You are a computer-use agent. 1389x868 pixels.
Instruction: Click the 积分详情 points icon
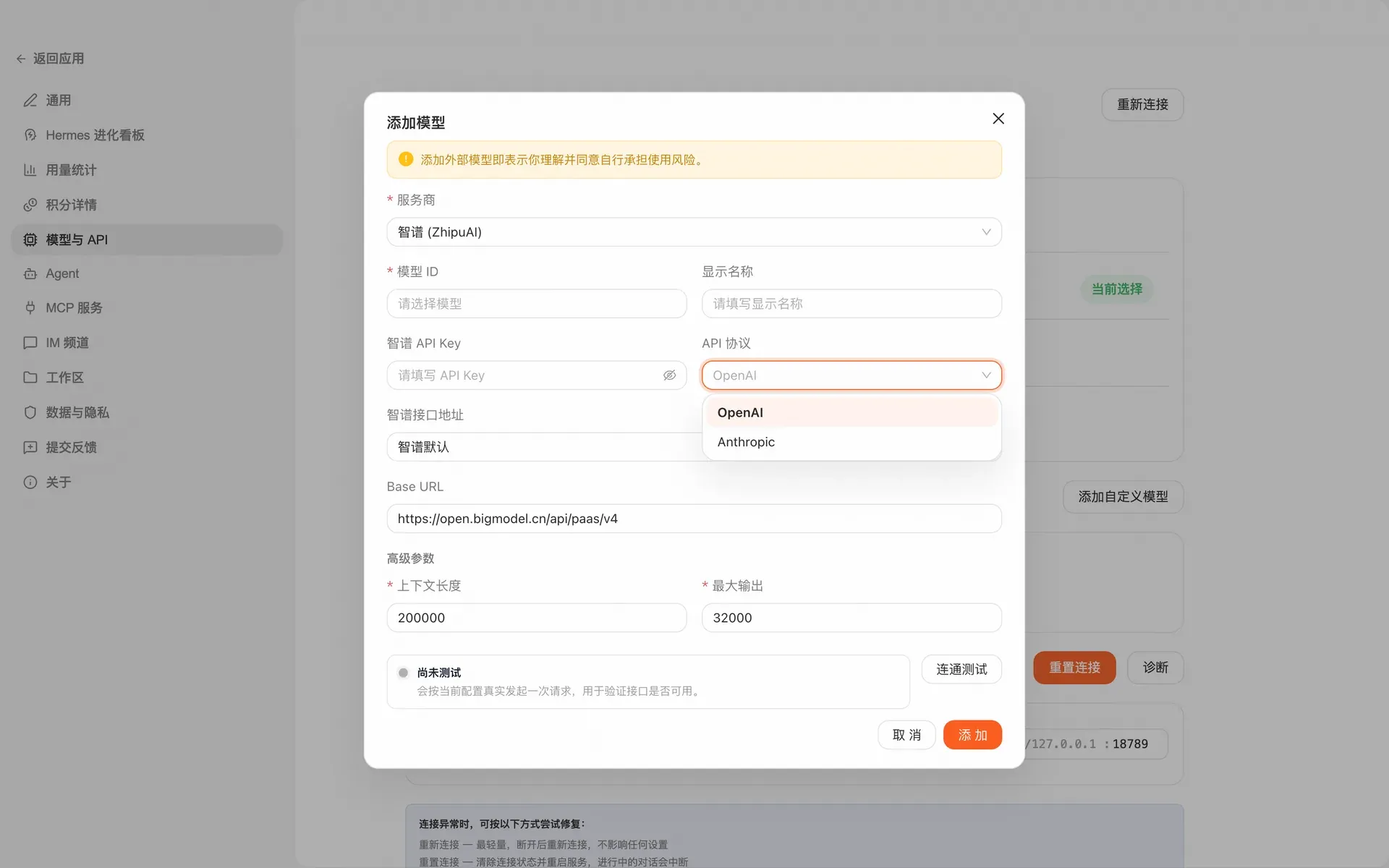pyautogui.click(x=30, y=205)
